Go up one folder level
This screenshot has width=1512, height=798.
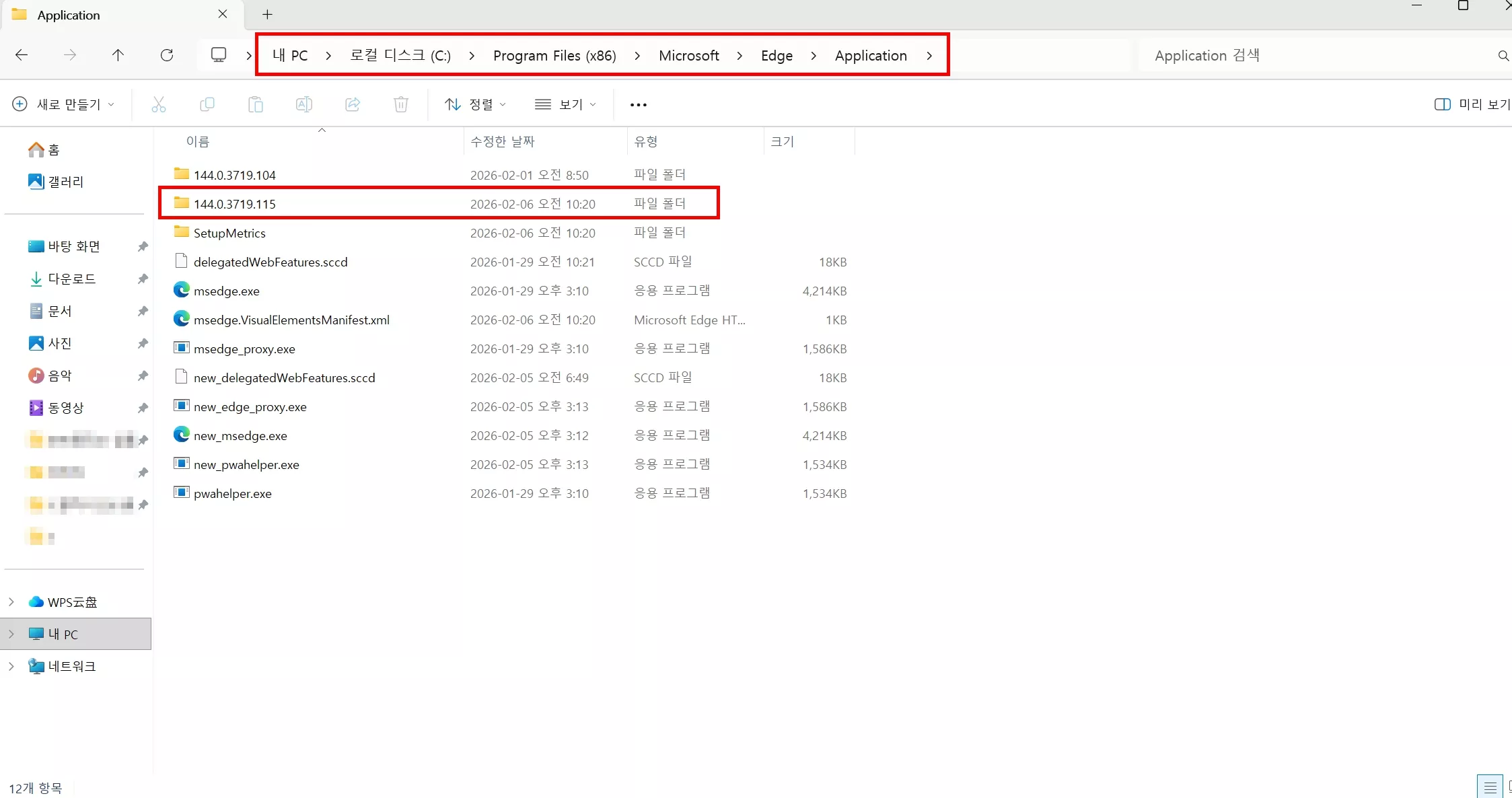click(118, 55)
